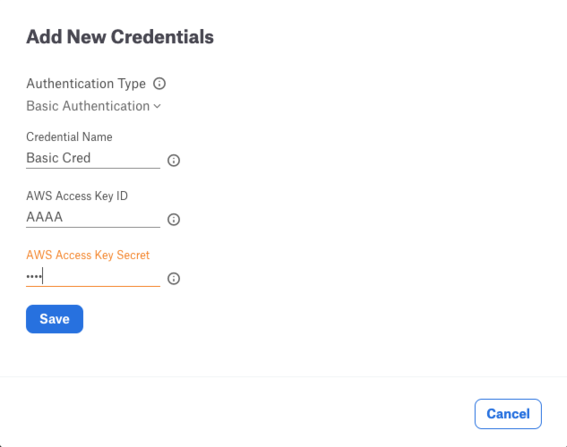View info icon next to Access Key Secret

coord(174,278)
